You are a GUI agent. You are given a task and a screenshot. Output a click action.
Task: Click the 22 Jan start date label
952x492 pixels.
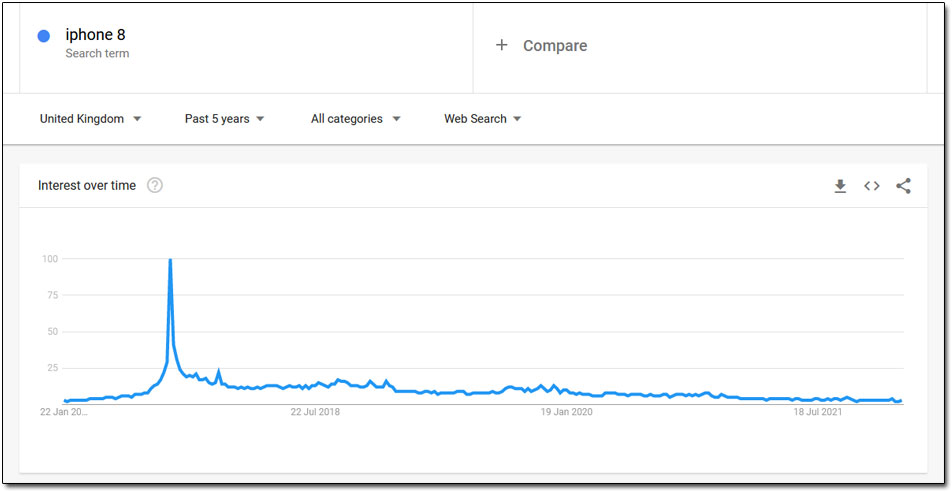[64, 412]
